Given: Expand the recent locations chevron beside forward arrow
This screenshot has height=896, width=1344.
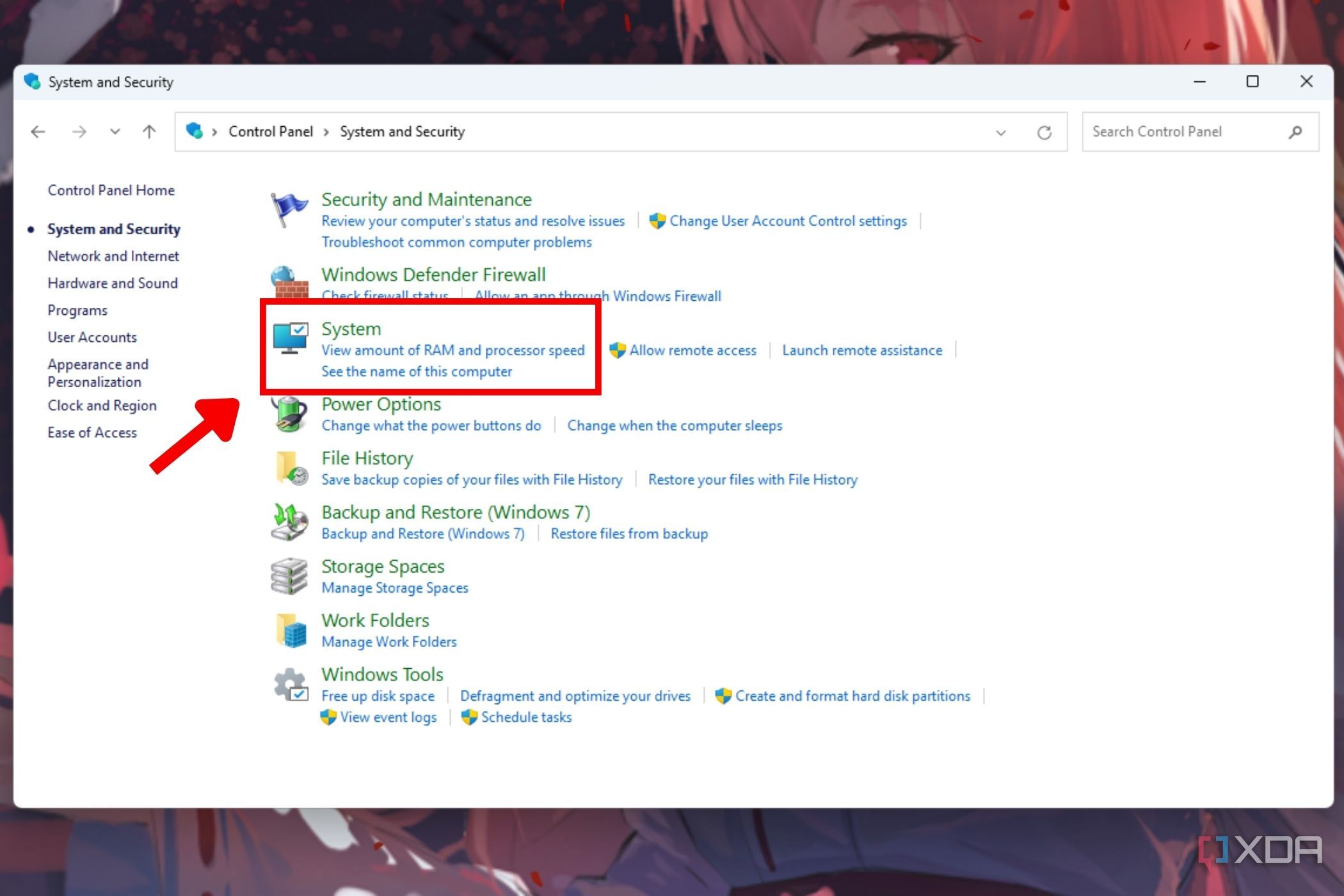Looking at the screenshot, I should [115, 132].
